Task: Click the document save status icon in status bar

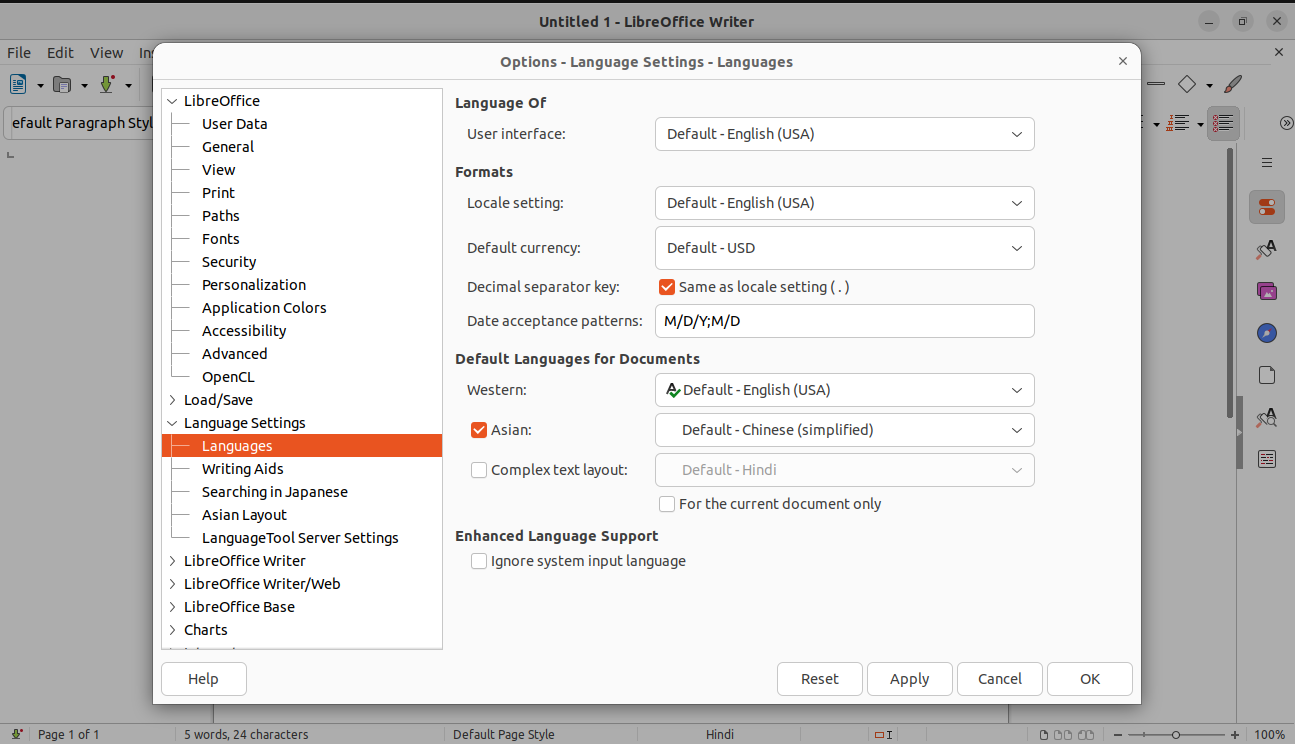Action: tap(18, 734)
